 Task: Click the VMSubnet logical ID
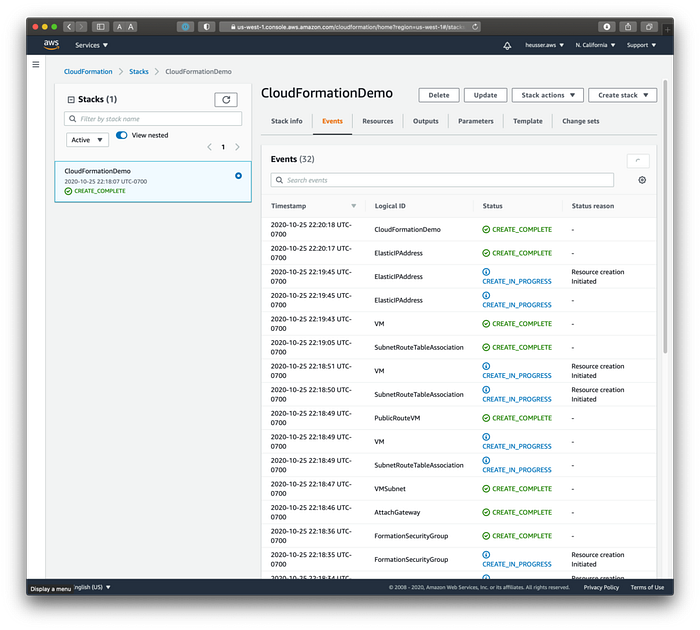390,488
